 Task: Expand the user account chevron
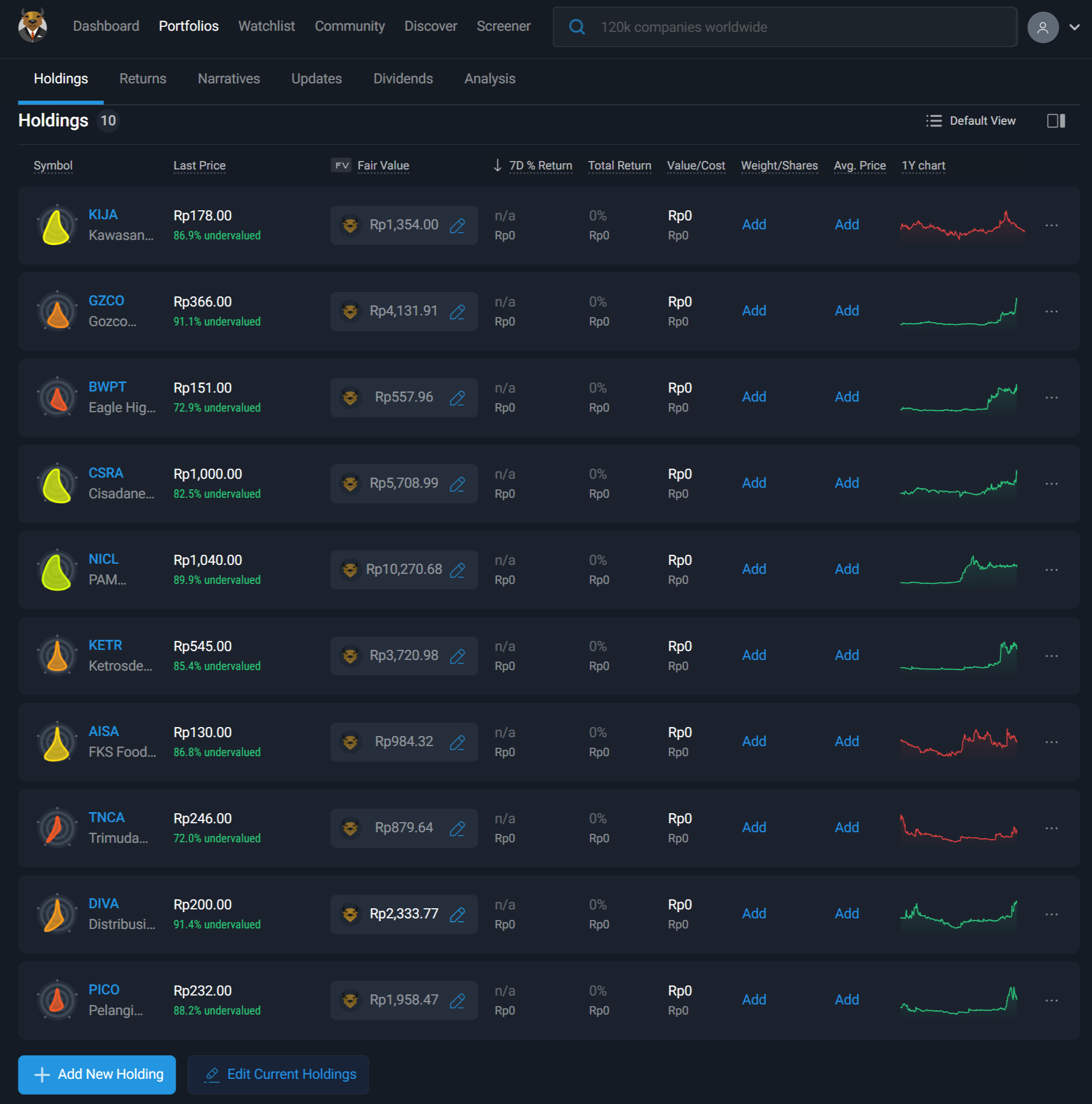[x=1074, y=27]
